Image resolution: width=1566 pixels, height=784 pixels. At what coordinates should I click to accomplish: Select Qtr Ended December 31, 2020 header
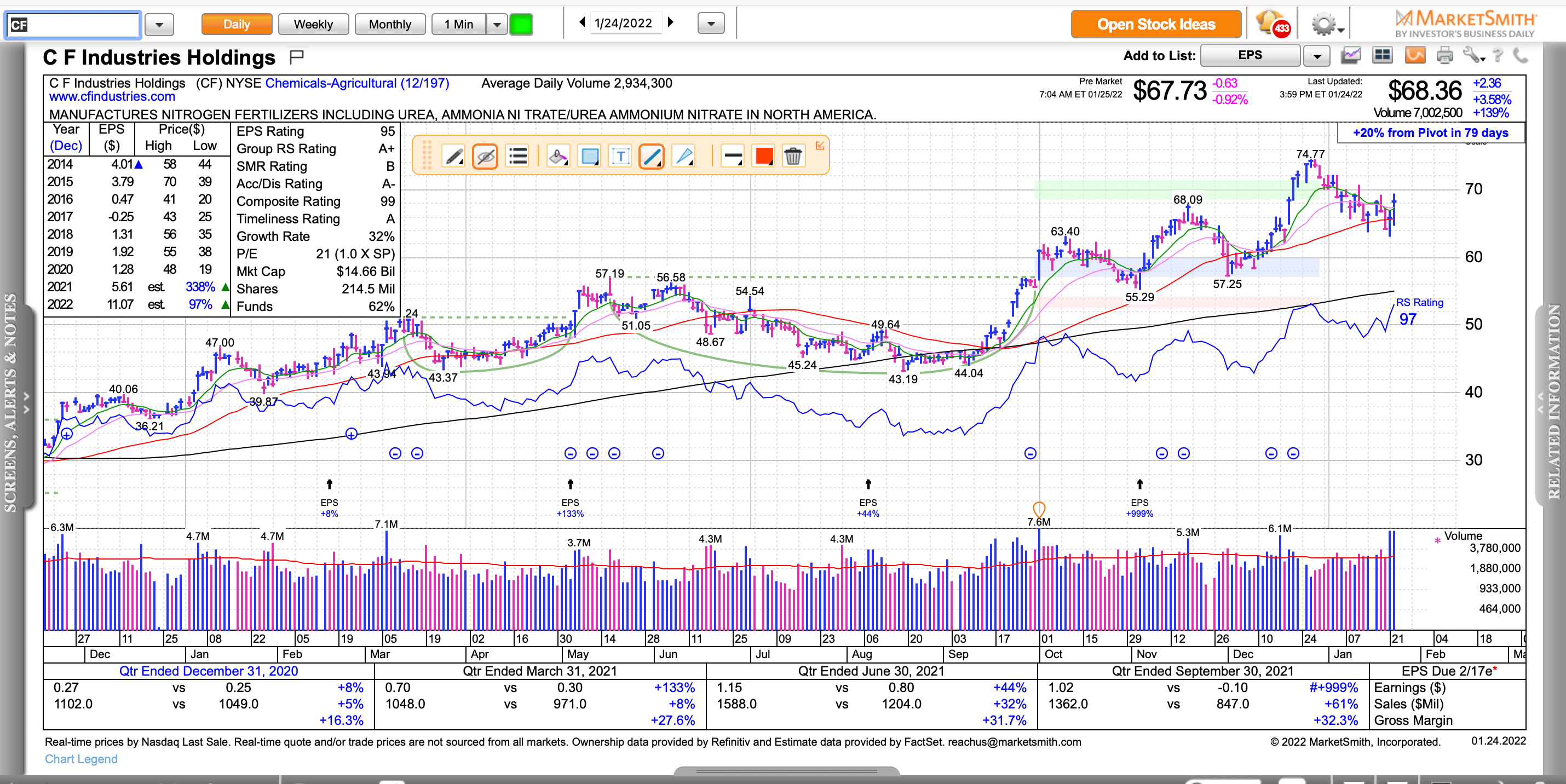209,671
